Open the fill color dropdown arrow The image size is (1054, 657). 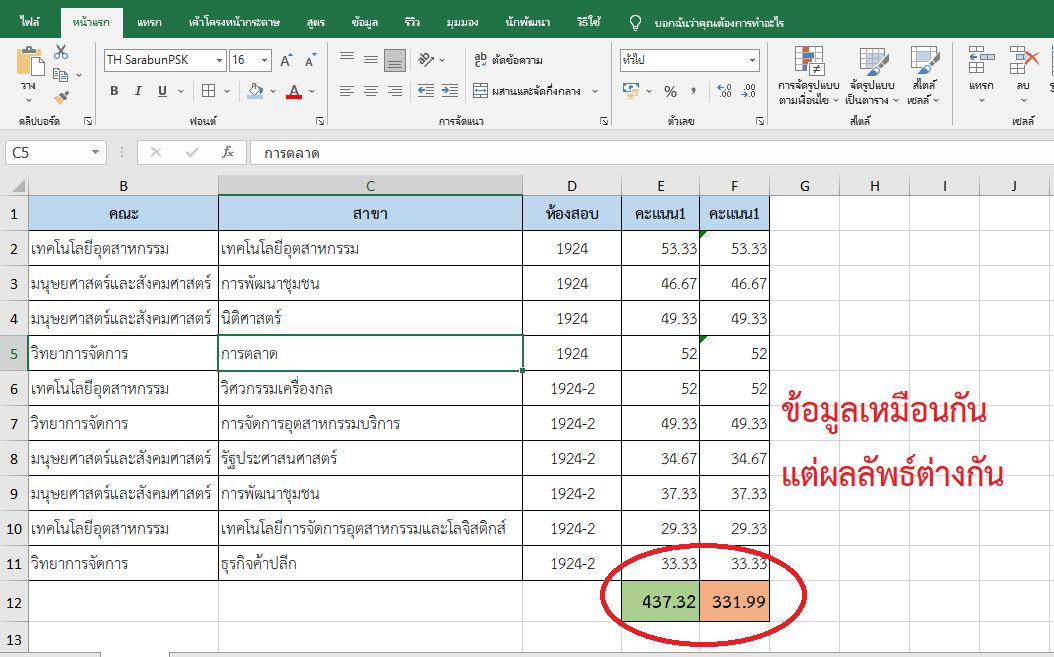[x=273, y=91]
